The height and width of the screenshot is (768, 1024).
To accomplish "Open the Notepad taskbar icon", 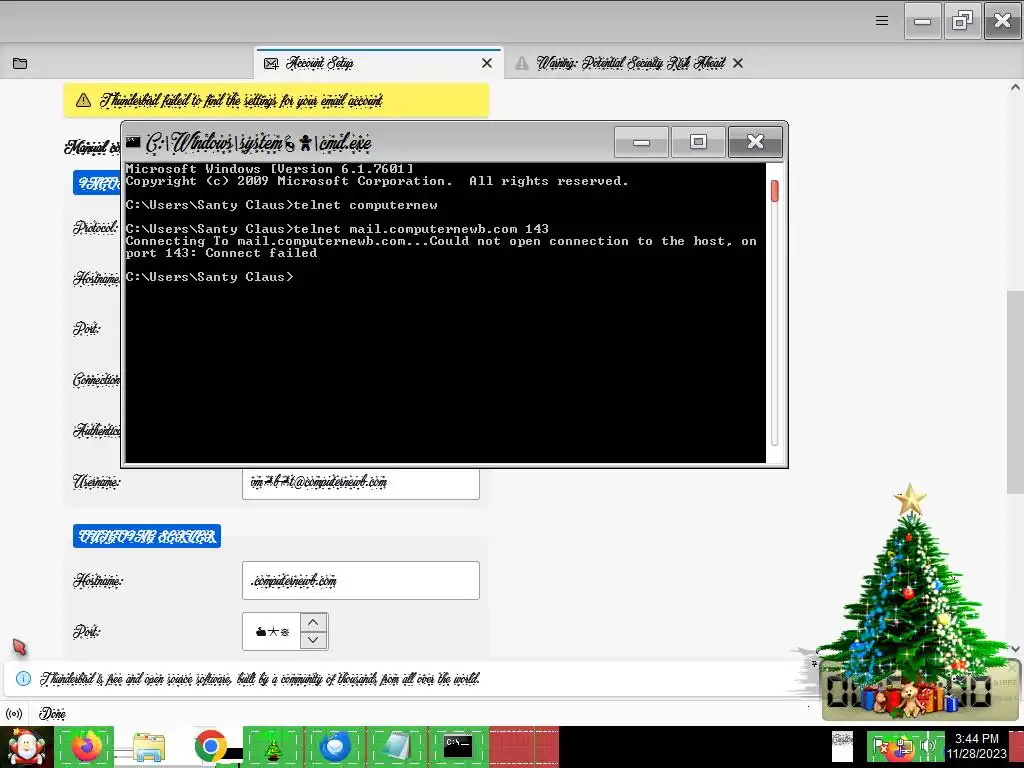I will point(397,746).
